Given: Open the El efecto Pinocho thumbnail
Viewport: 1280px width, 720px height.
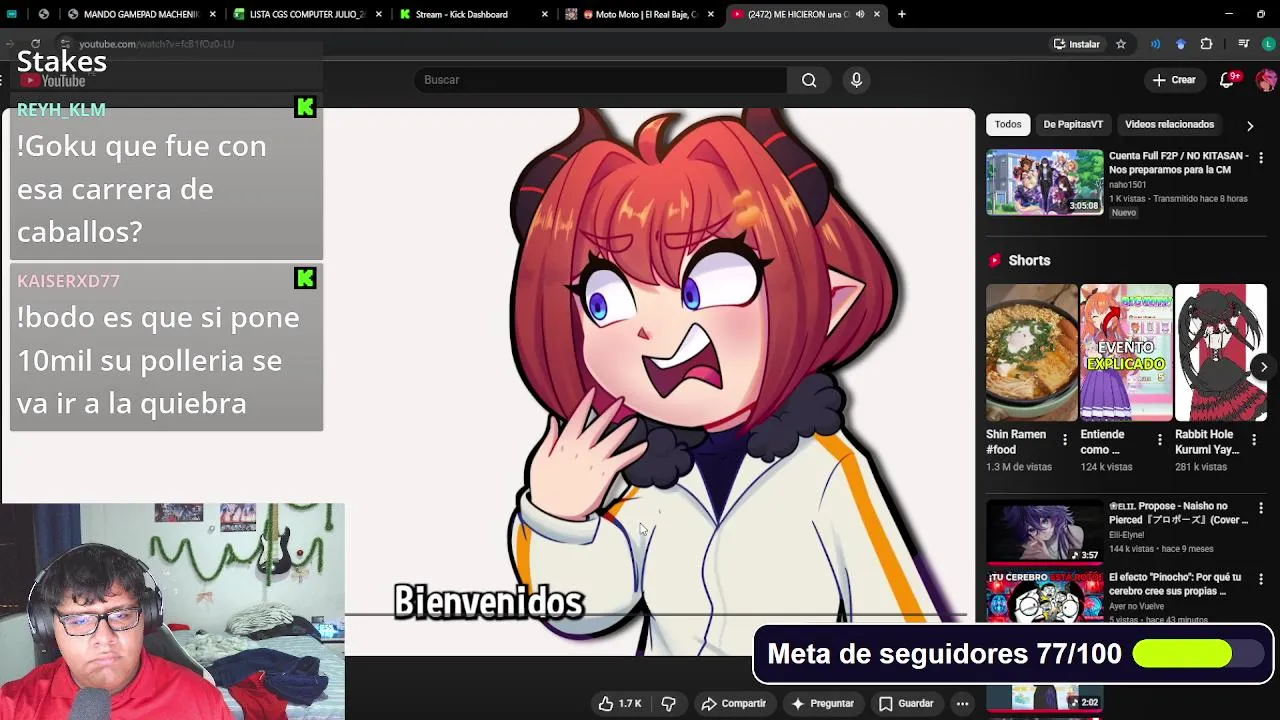Looking at the screenshot, I should (x=1045, y=596).
